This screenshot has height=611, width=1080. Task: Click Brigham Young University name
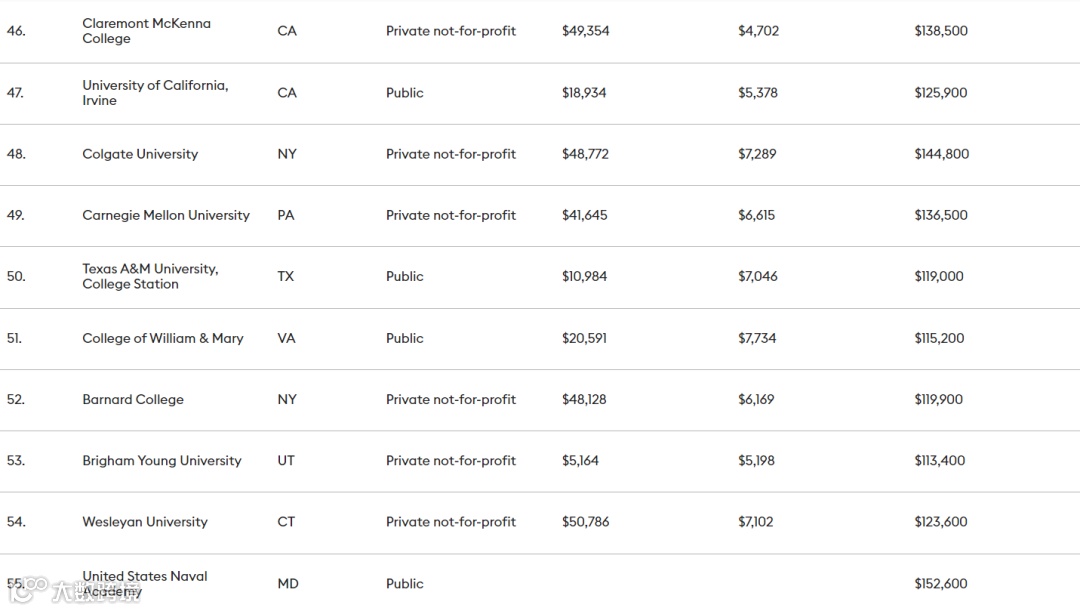162,460
